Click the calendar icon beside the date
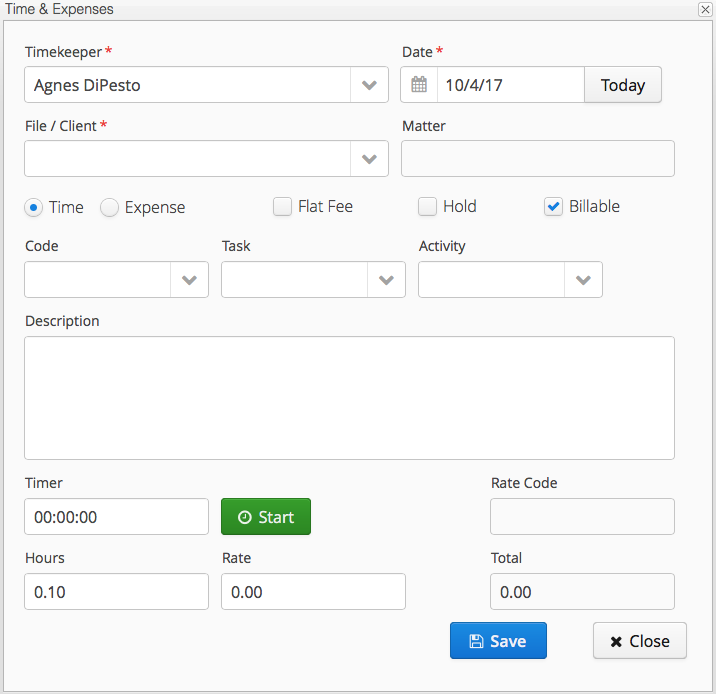 click(x=419, y=85)
